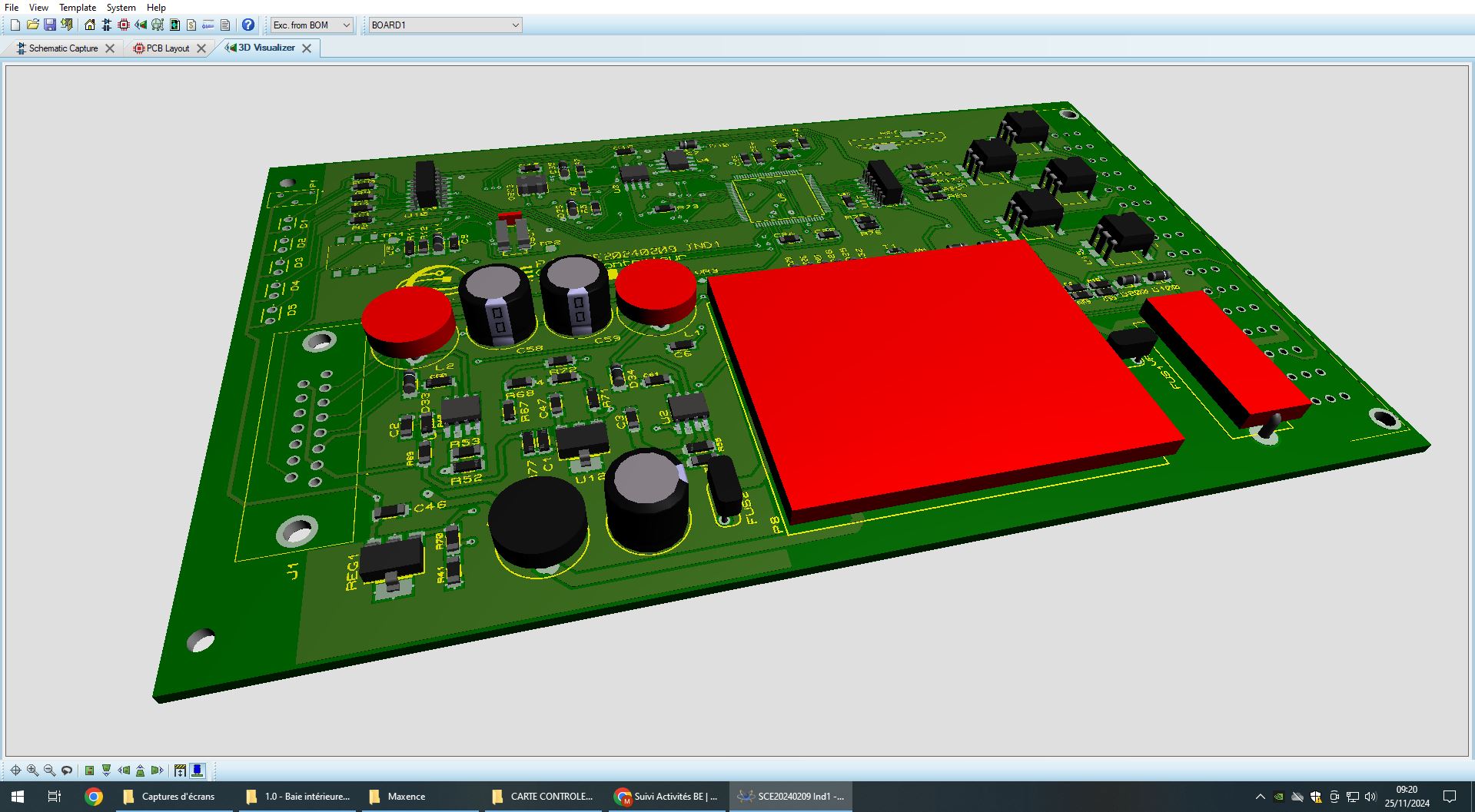This screenshot has height=812, width=1475.
Task: Click the Windows Start button
Action: [17, 797]
